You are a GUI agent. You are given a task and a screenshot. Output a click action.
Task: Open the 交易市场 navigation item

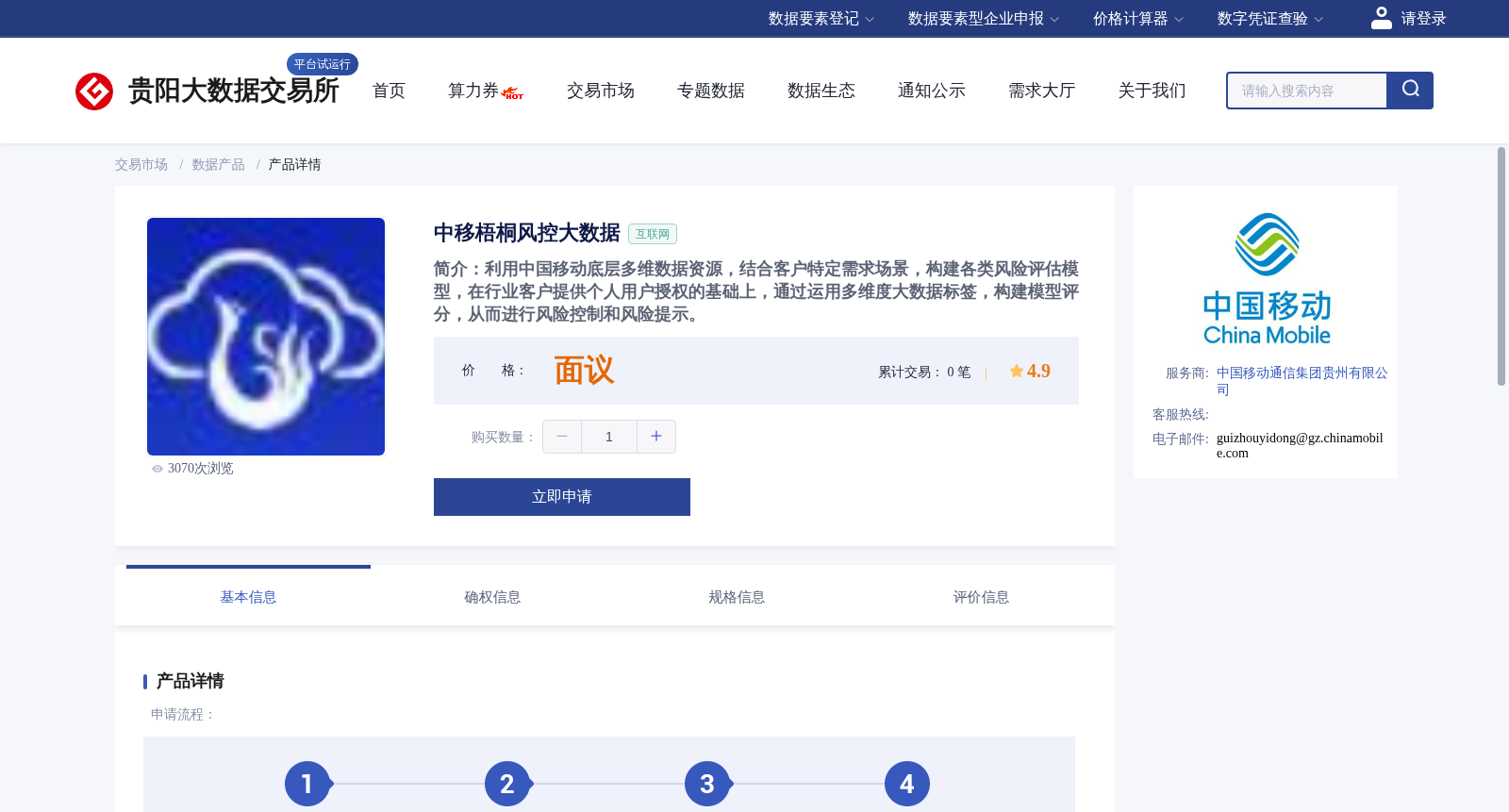coord(601,91)
